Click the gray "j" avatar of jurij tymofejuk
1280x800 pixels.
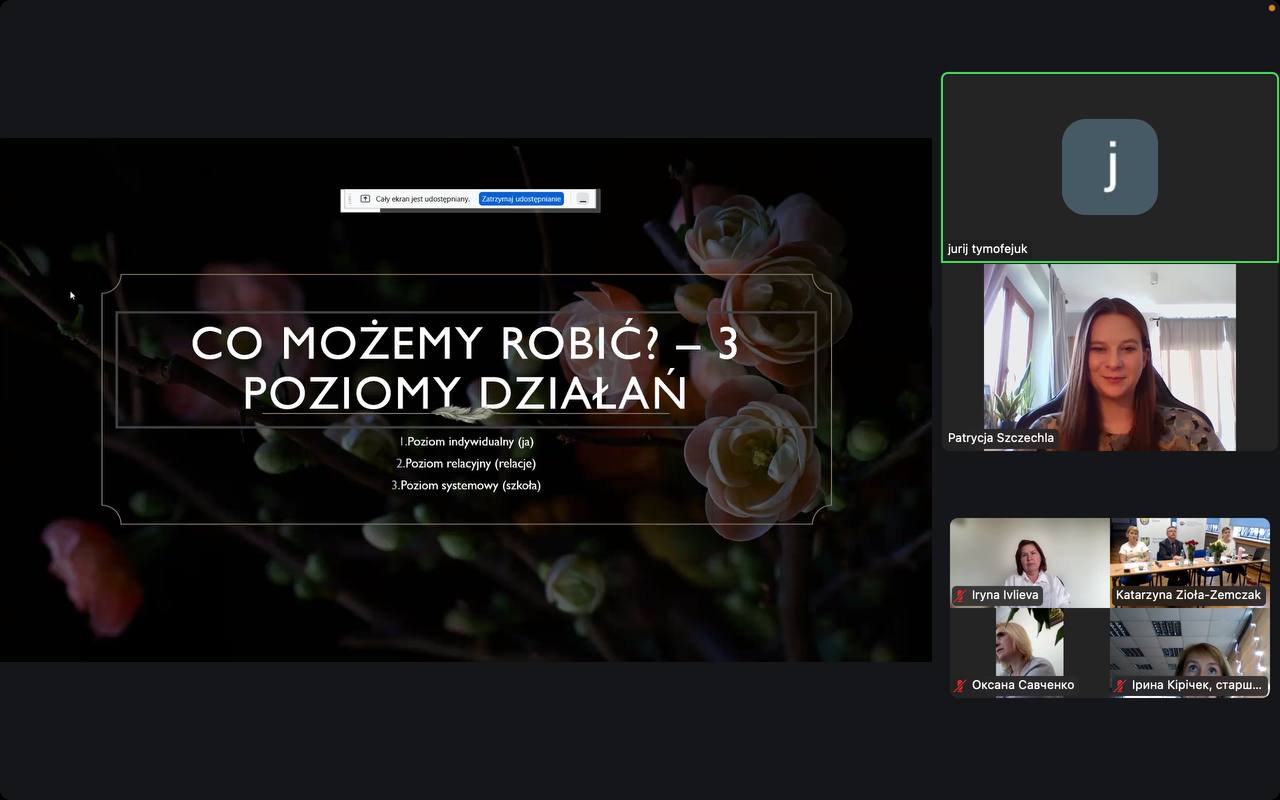pyautogui.click(x=1110, y=167)
